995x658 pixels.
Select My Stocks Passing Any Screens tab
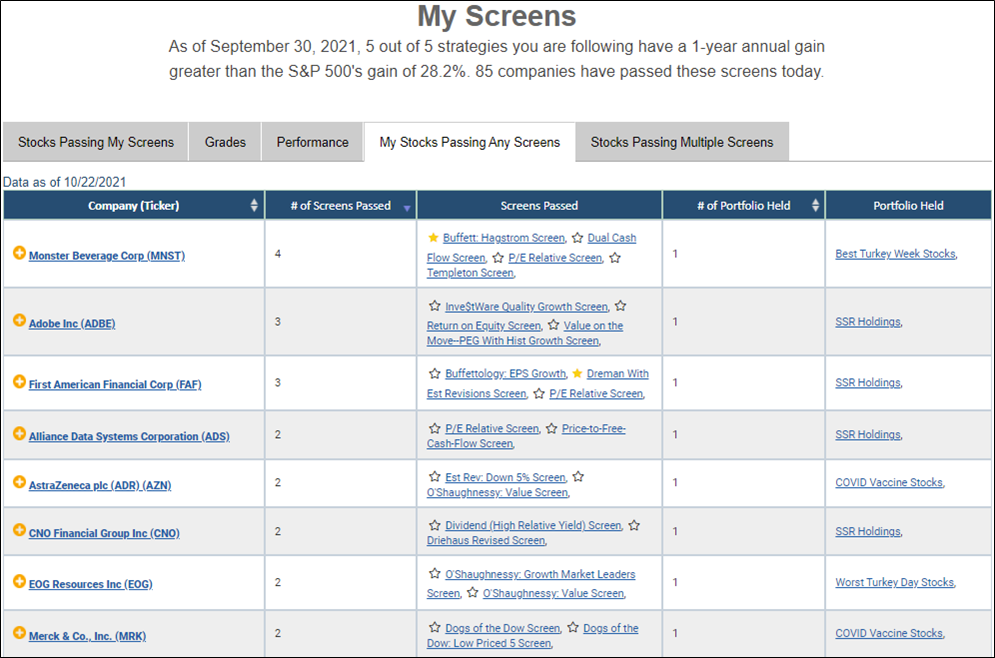(470, 142)
